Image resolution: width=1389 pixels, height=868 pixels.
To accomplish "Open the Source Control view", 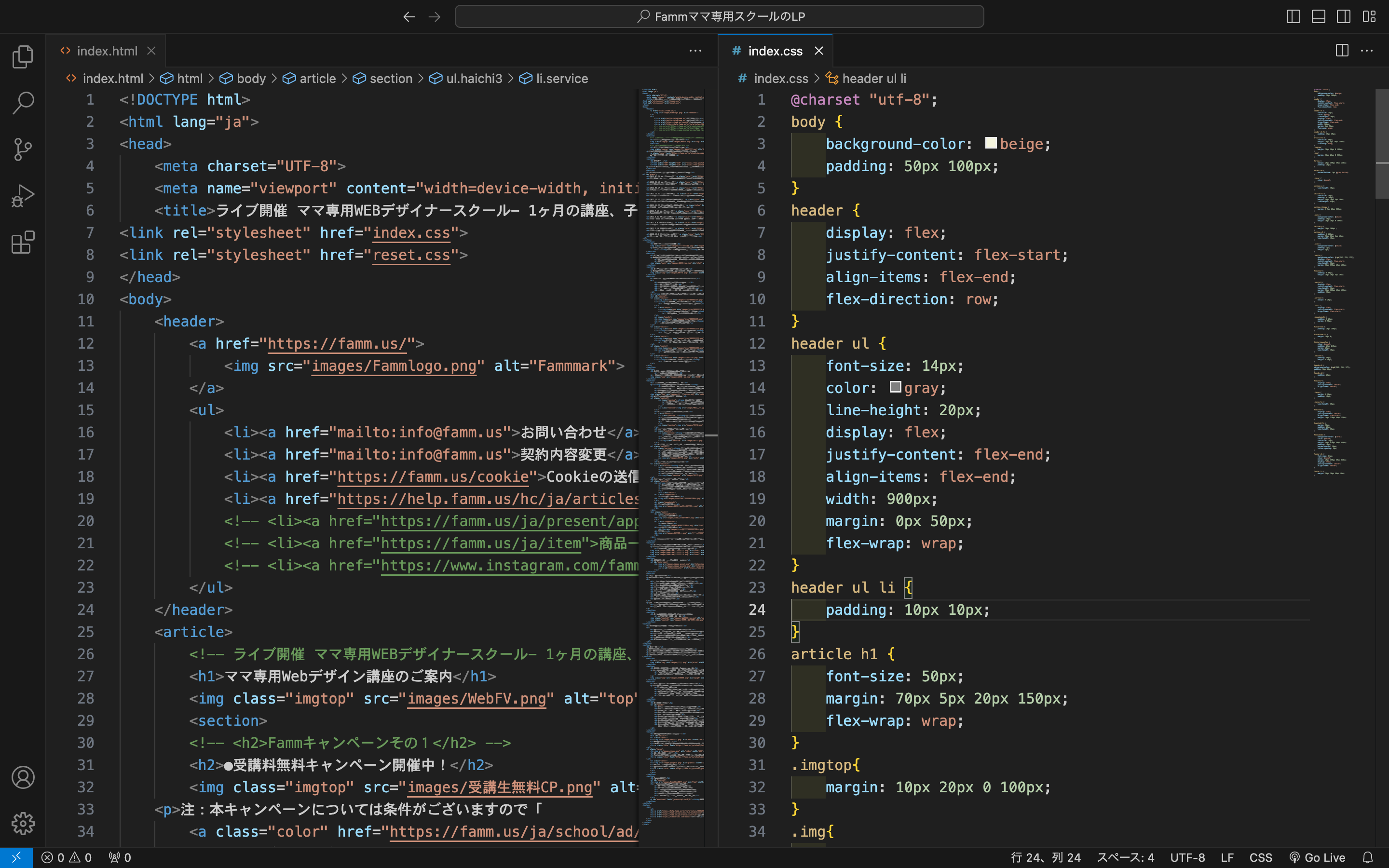I will [23, 149].
